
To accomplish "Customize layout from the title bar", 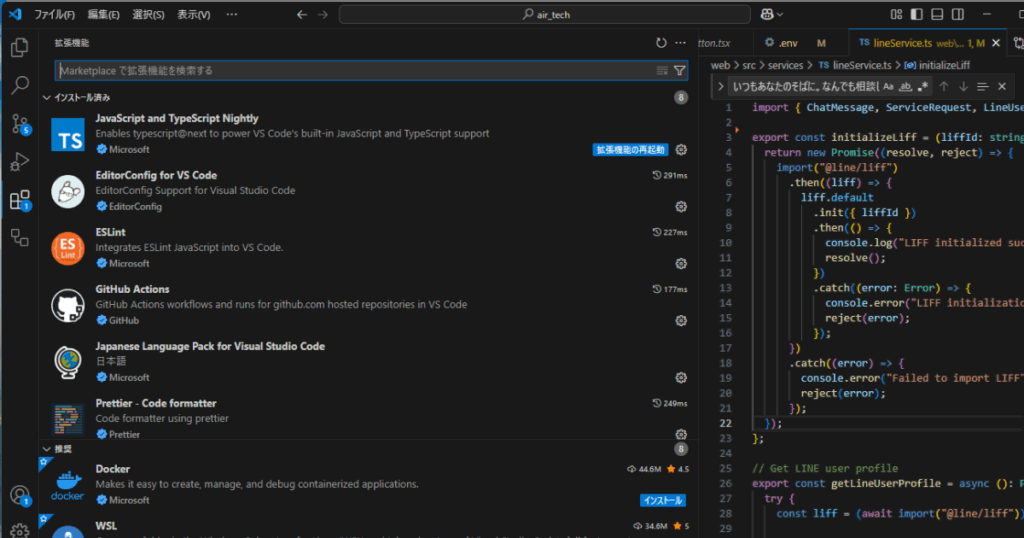I will click(x=896, y=14).
